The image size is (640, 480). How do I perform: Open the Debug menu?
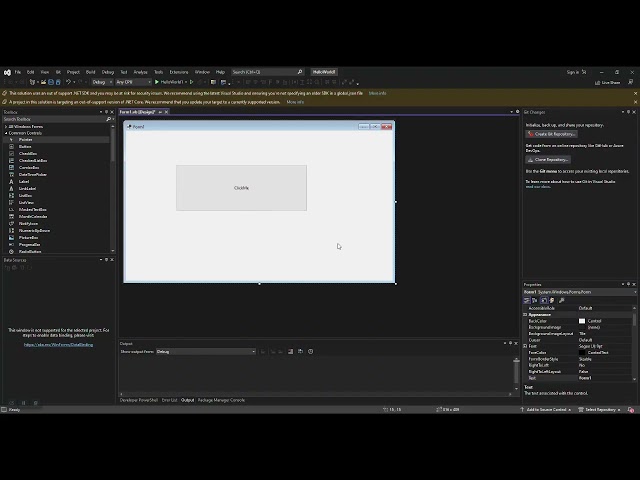(108, 72)
